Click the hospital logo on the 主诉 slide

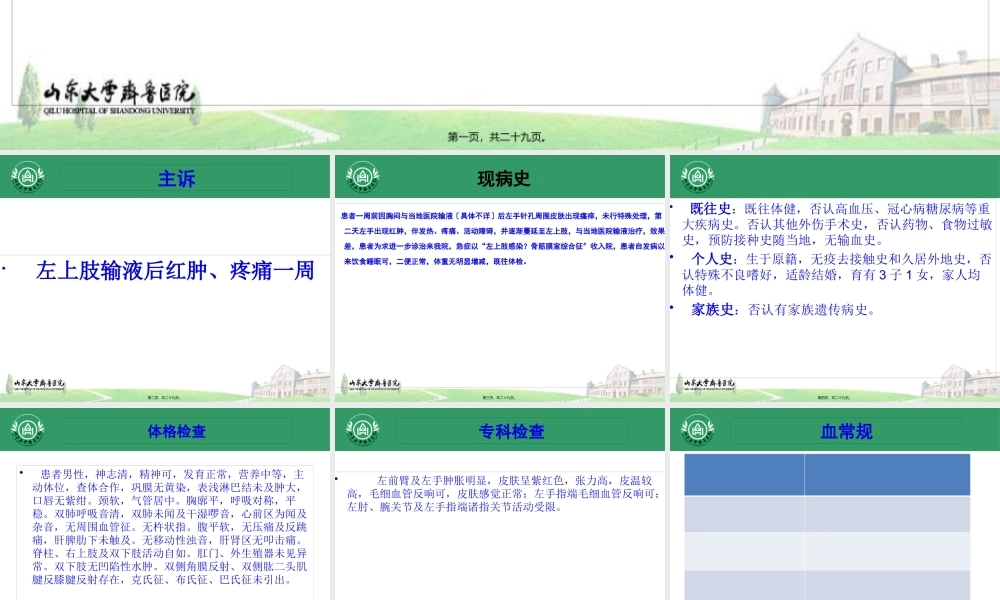pyautogui.click(x=27, y=176)
